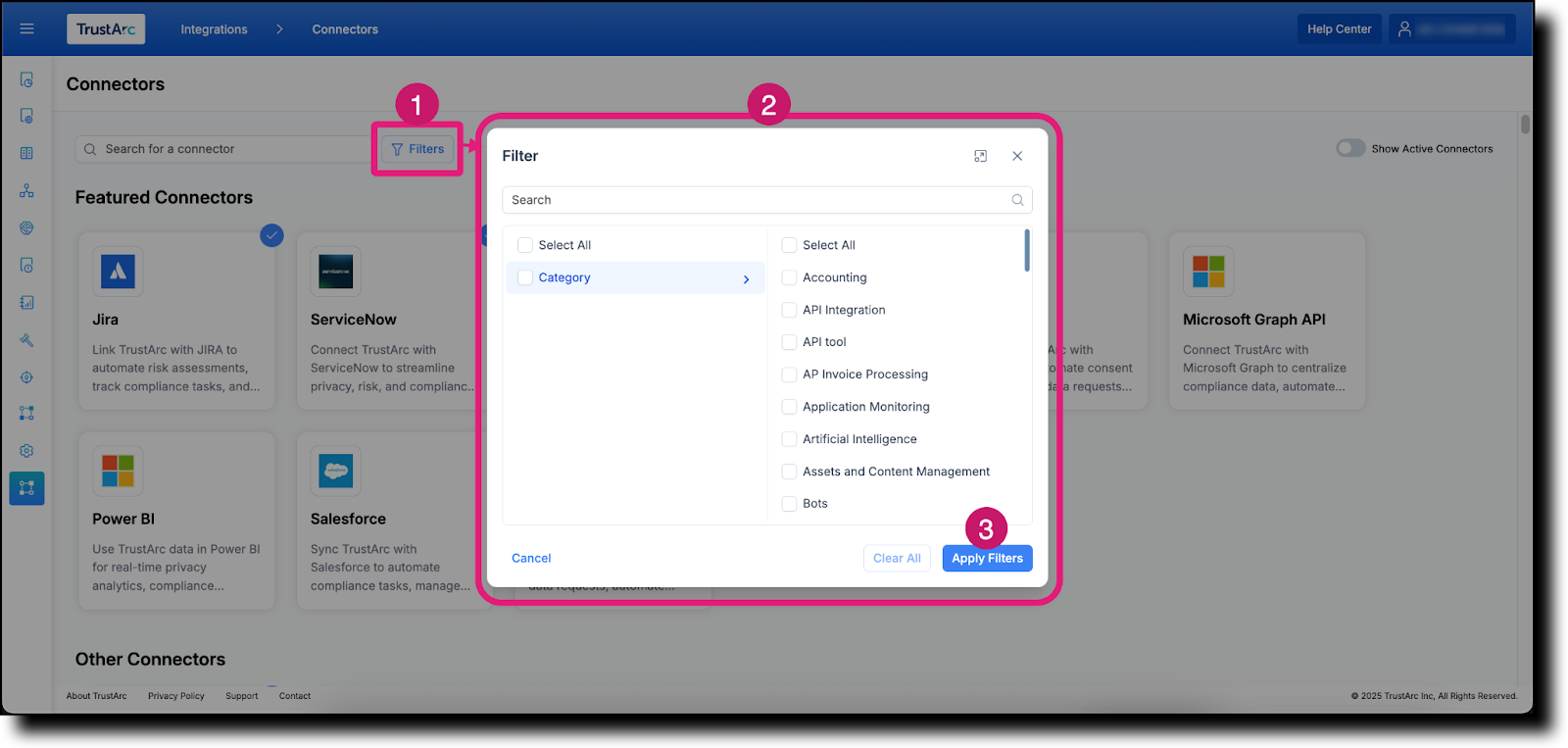This screenshot has height=748, width=1568.
Task: Open the Support footer link
Action: point(242,696)
